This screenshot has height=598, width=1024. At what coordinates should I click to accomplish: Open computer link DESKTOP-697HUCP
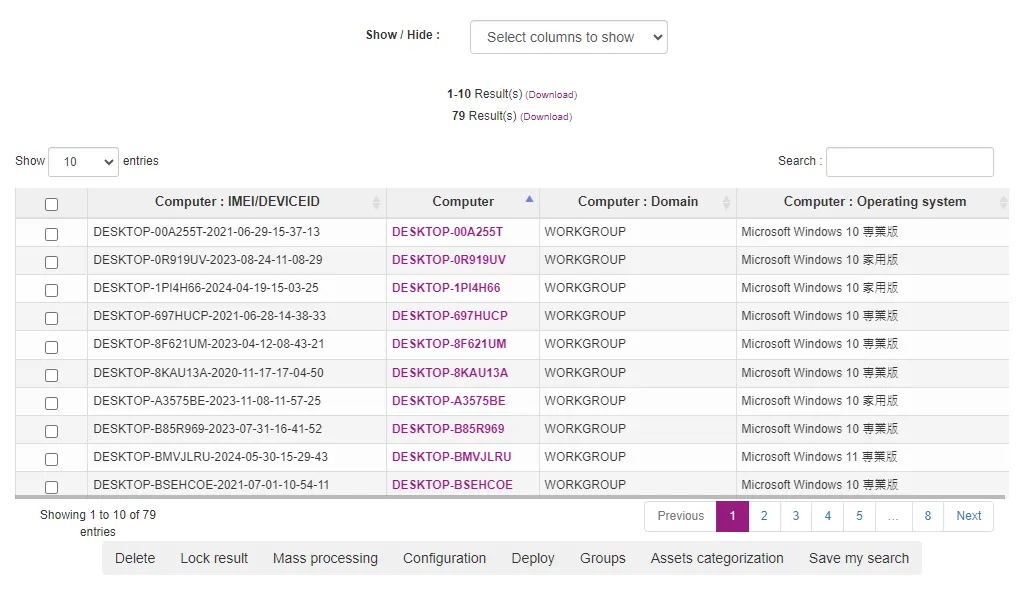449,316
